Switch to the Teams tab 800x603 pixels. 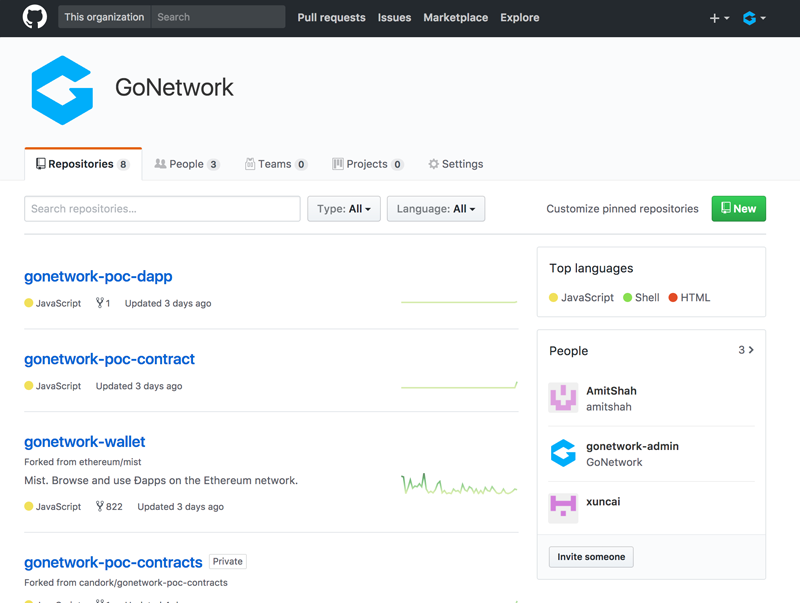click(276, 164)
